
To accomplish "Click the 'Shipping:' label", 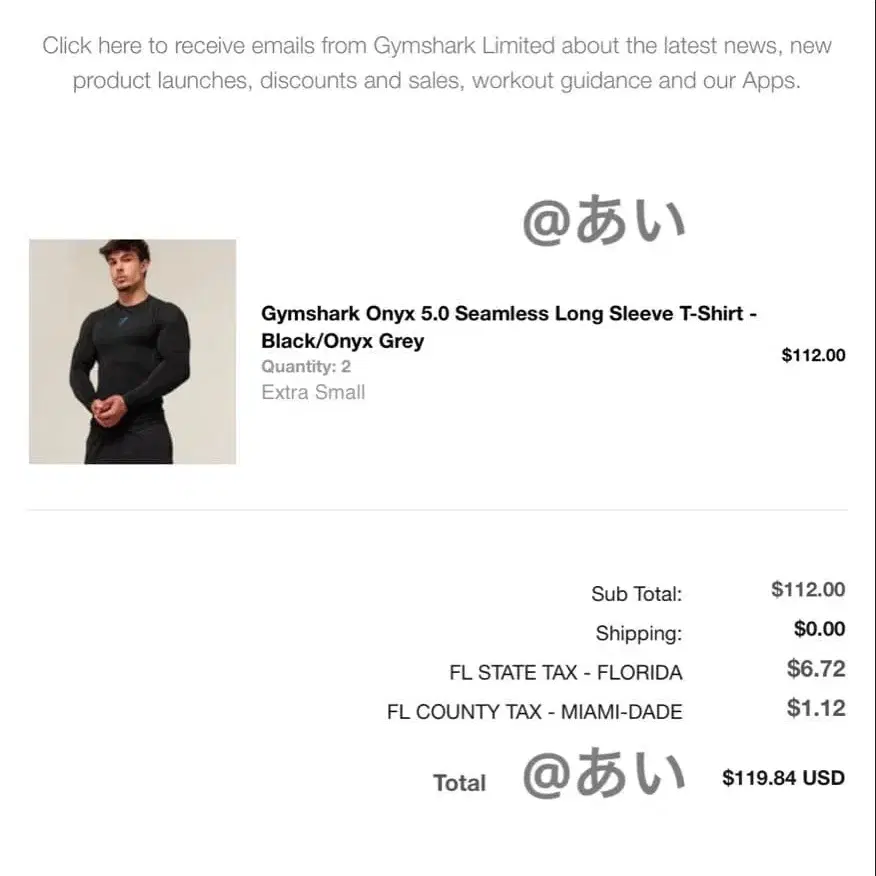I will (x=638, y=633).
